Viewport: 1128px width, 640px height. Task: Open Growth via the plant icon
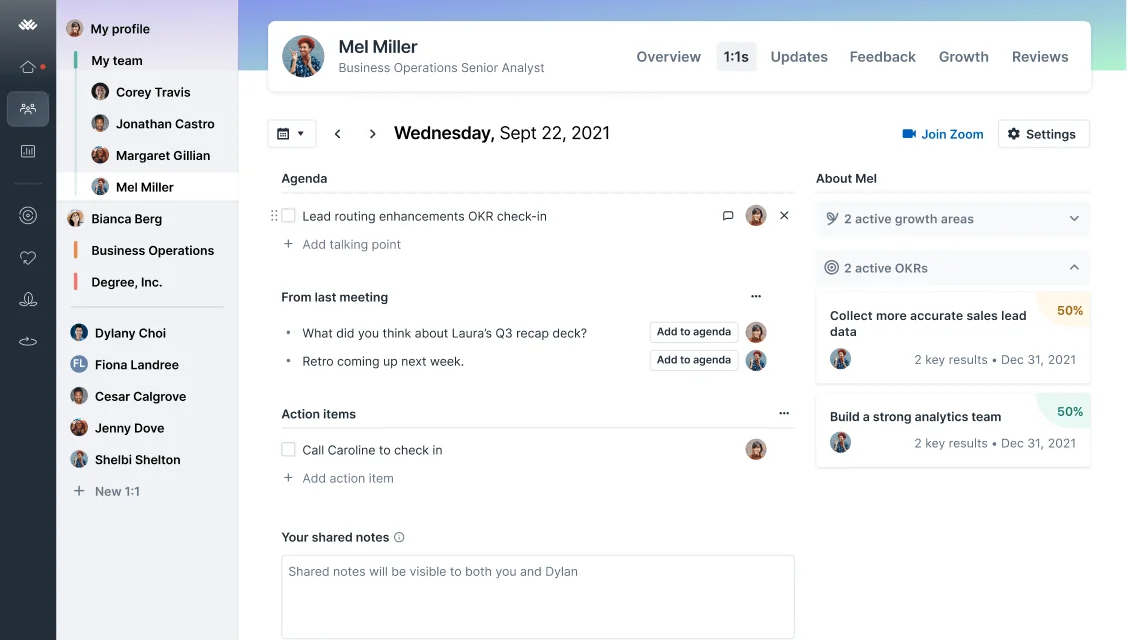tap(28, 298)
